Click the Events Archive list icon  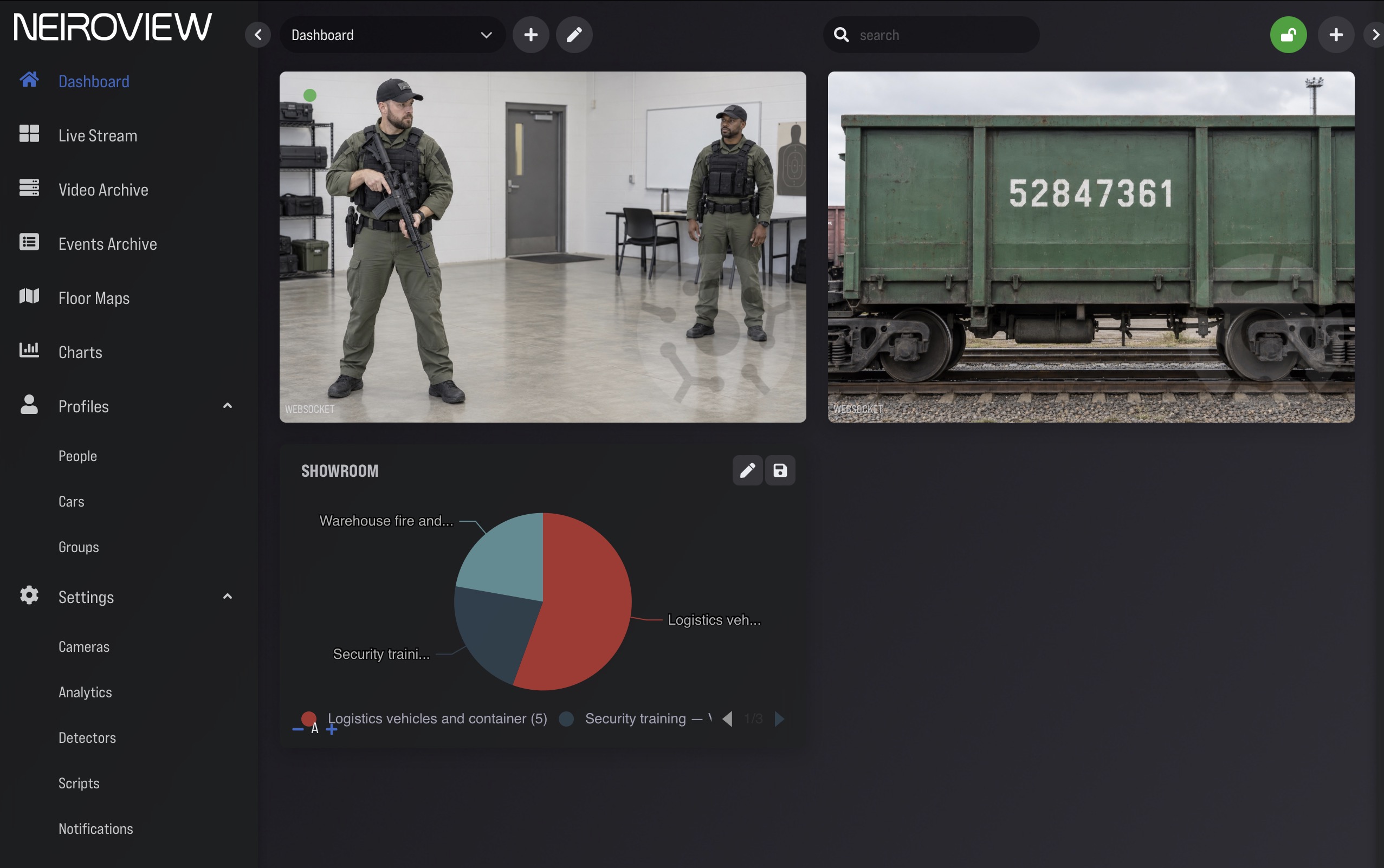tap(29, 242)
